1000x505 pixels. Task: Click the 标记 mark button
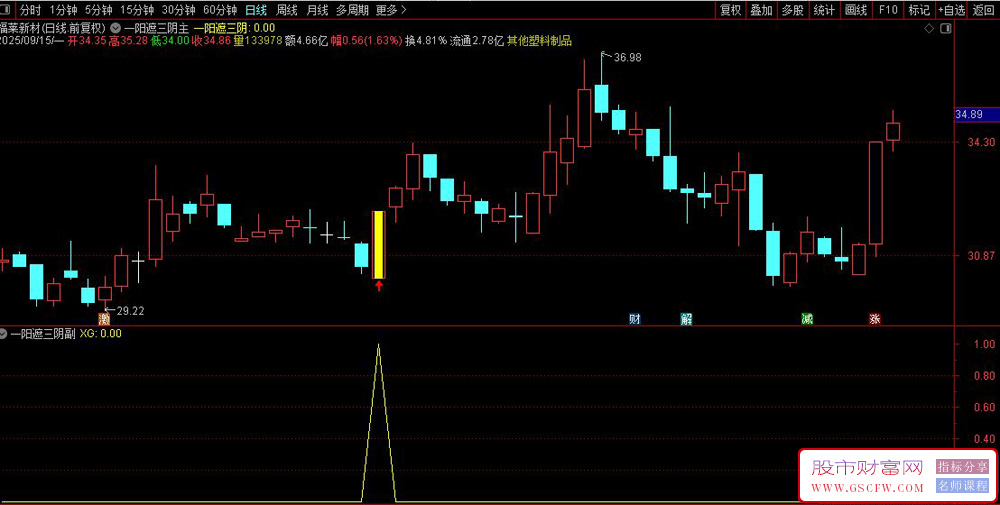(x=919, y=10)
